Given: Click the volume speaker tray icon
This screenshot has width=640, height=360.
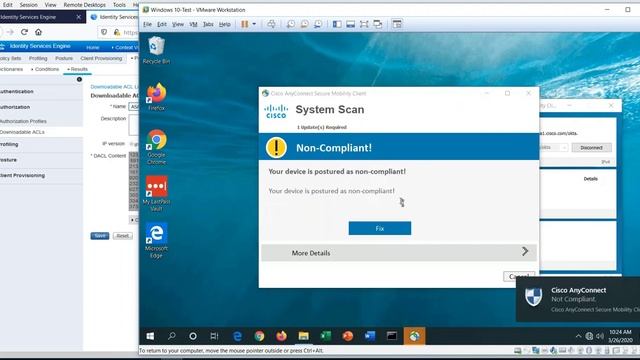Looking at the screenshot, I should 599,336.
